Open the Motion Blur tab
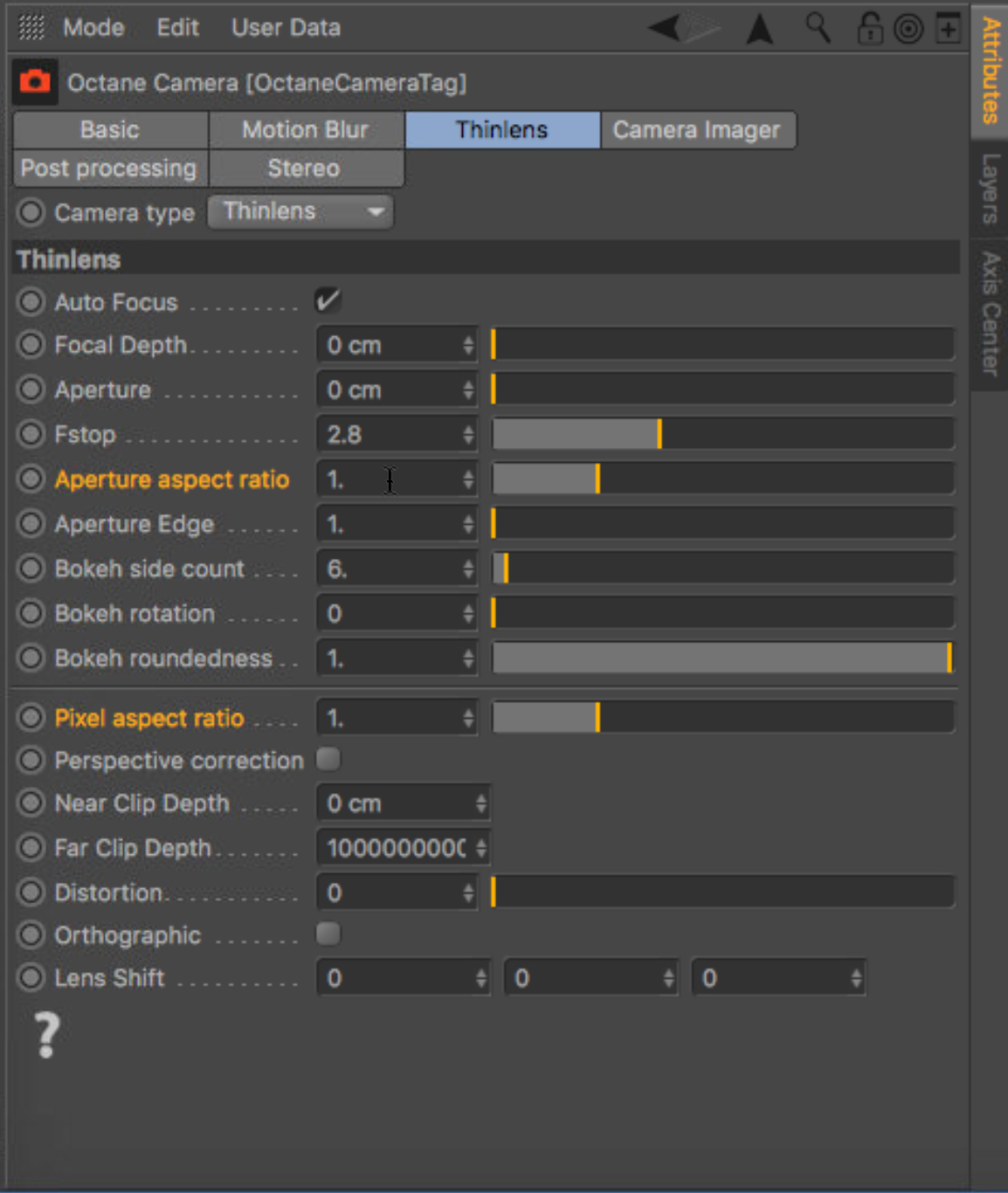The width and height of the screenshot is (1008, 1193). pyautogui.click(x=306, y=130)
